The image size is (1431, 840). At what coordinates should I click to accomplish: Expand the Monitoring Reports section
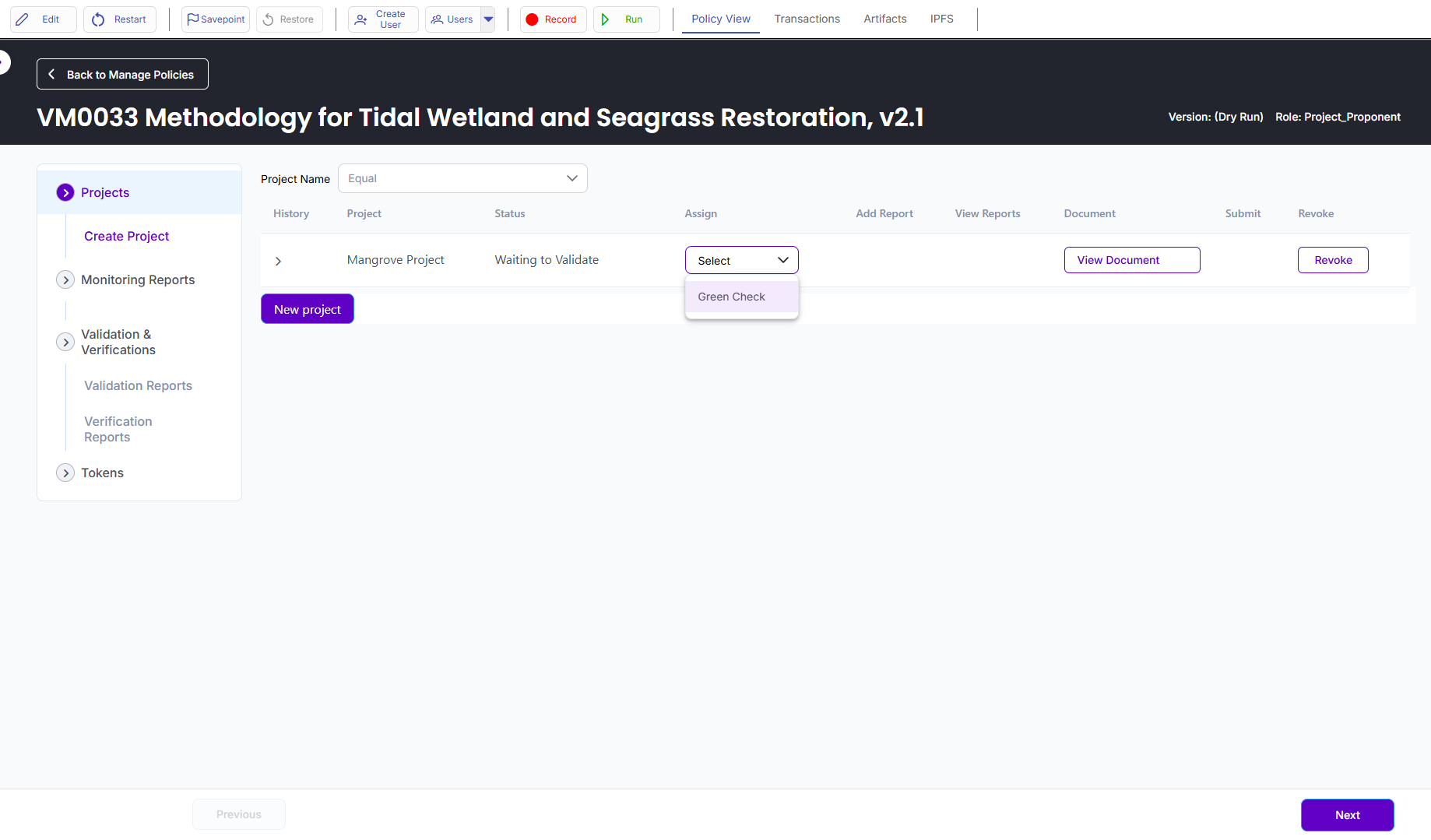click(65, 279)
